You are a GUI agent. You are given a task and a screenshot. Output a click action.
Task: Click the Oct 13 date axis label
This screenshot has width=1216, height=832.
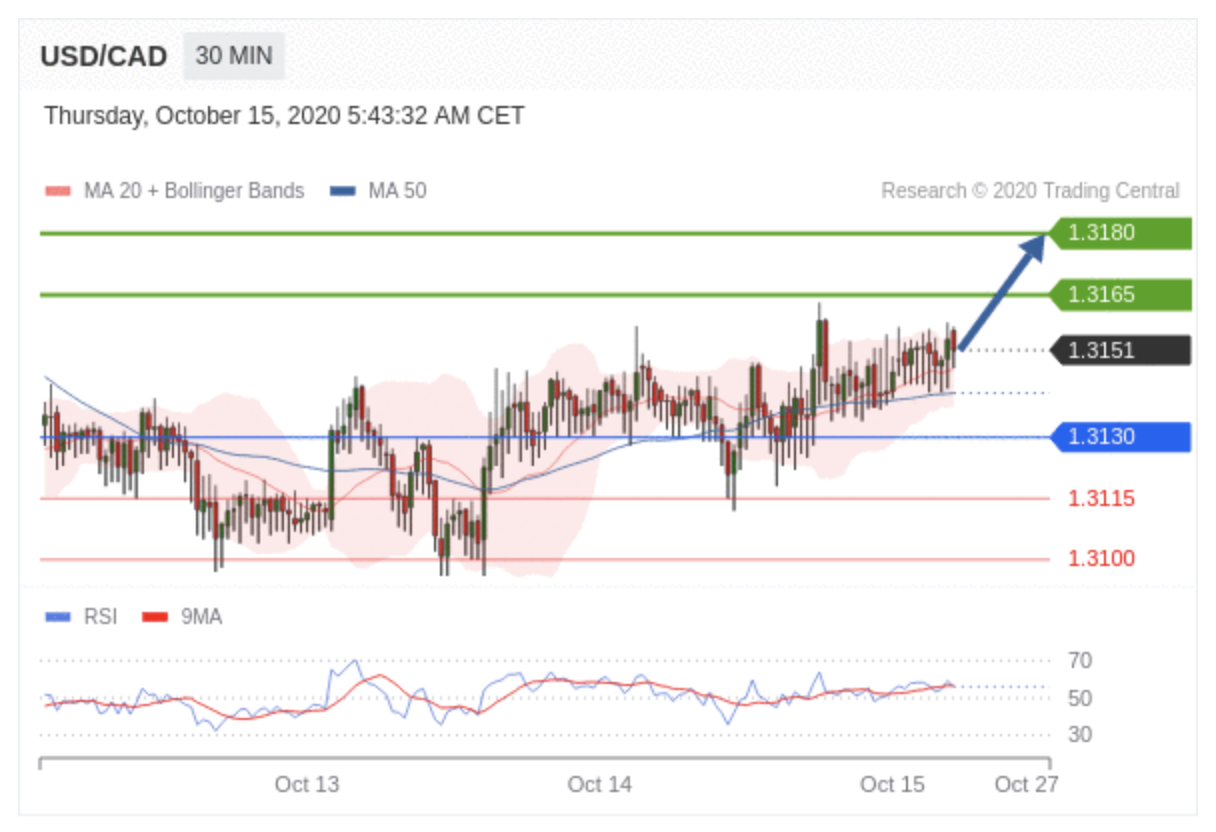tap(307, 785)
